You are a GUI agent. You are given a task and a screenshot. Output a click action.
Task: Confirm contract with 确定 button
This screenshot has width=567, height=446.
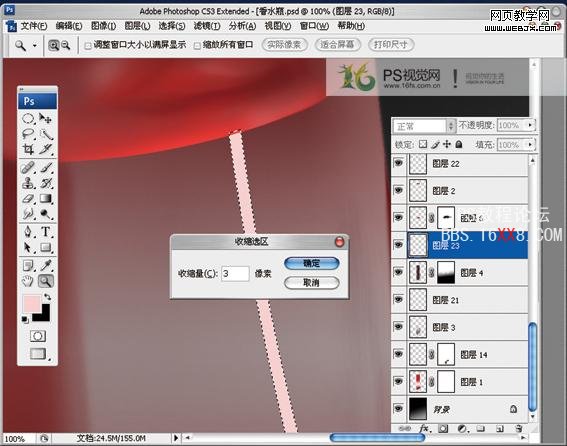(x=312, y=263)
